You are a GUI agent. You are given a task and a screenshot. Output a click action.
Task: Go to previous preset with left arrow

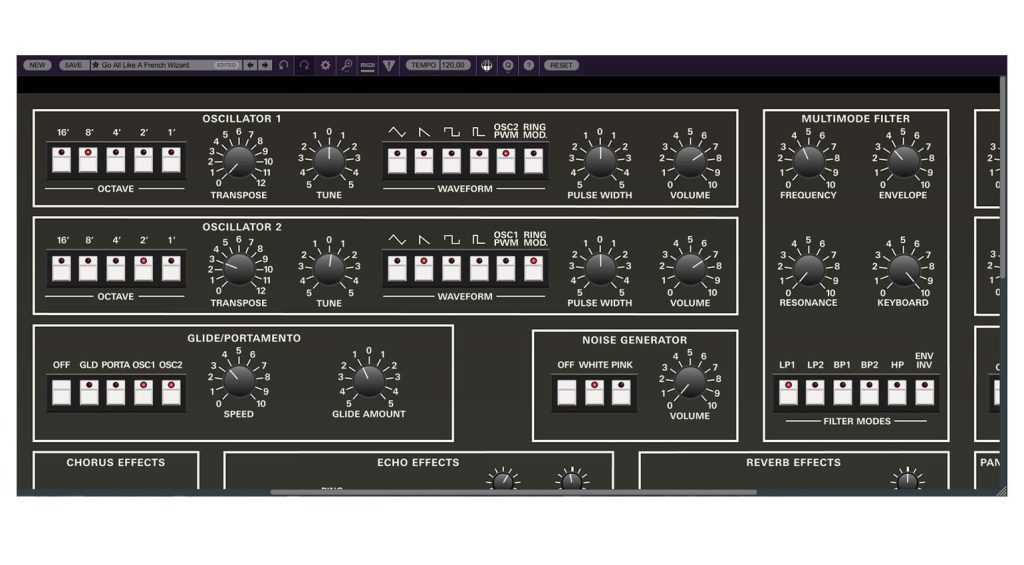(x=250, y=65)
